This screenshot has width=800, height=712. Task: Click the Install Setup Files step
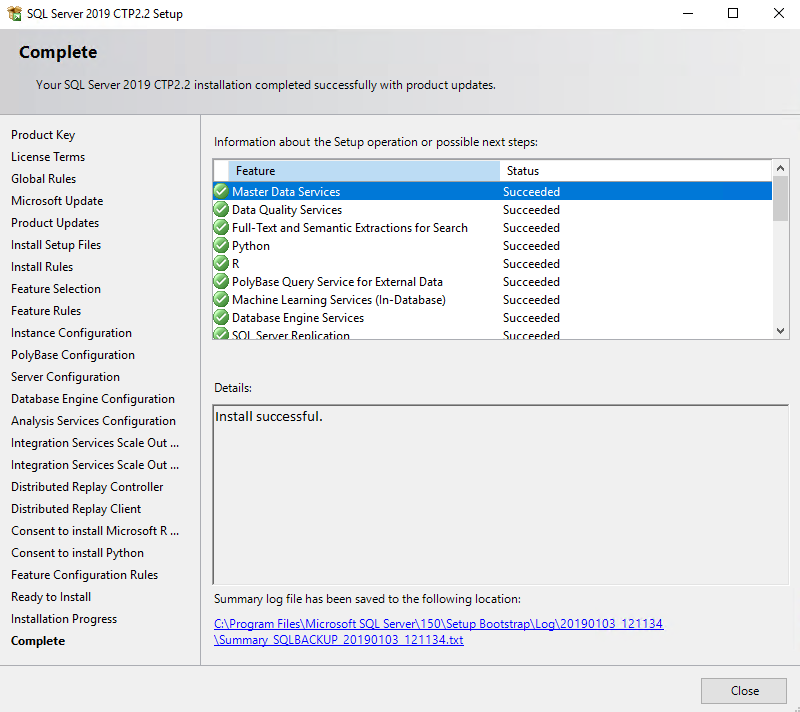click(x=56, y=245)
